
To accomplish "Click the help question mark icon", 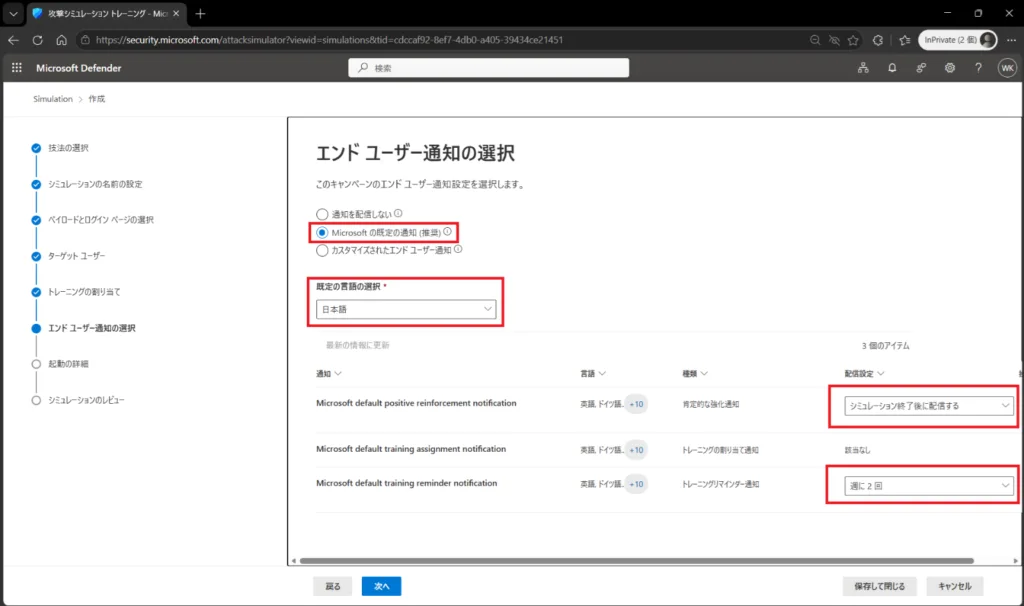I will point(978,68).
